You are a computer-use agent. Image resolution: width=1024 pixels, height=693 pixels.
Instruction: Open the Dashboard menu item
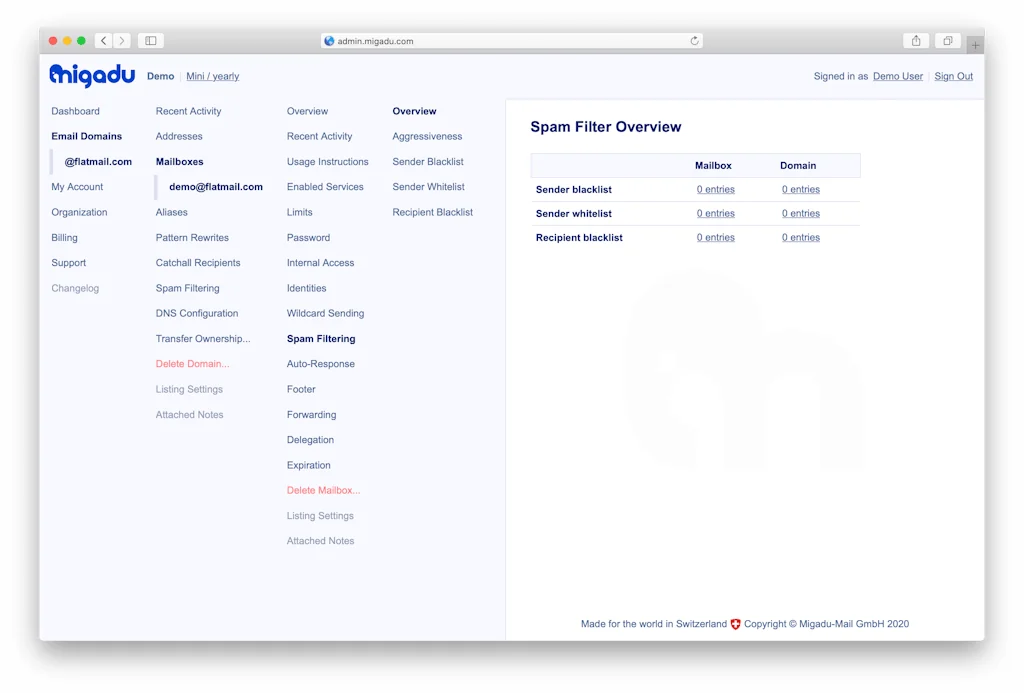pos(75,111)
